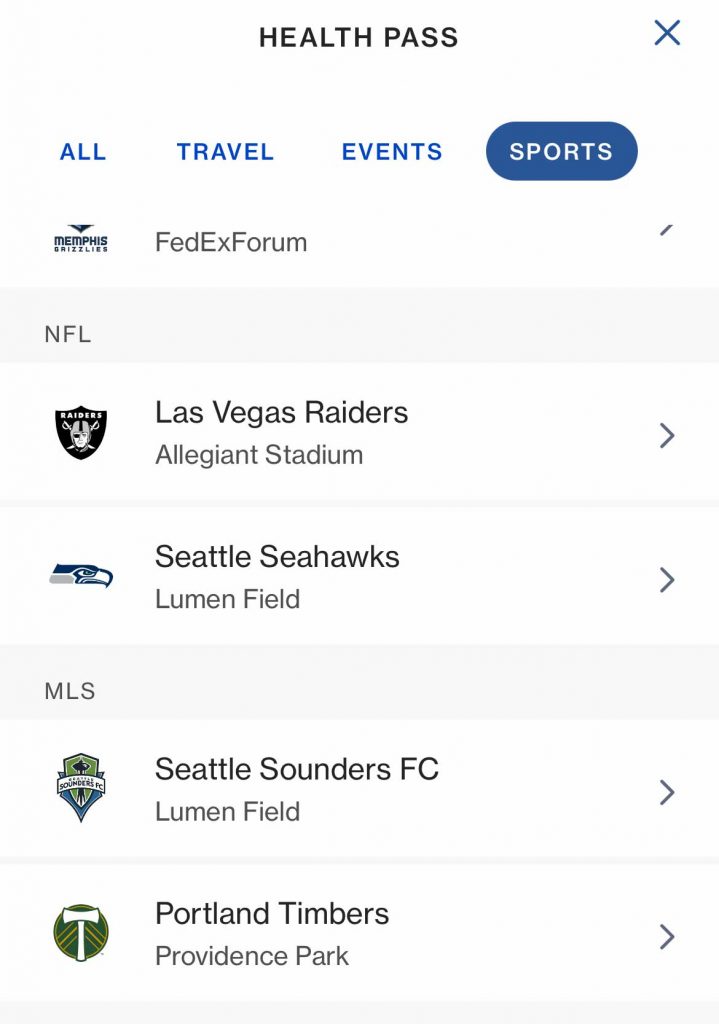The width and height of the screenshot is (719, 1024).
Task: Select the Portland Timbers team name
Action: (272, 913)
